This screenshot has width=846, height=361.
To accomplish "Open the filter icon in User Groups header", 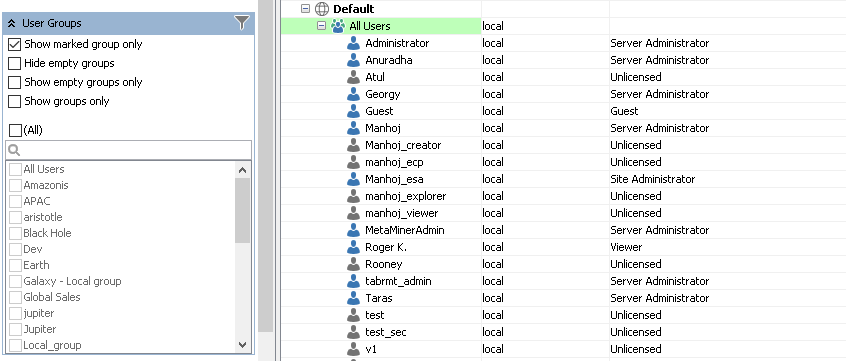I will (x=242, y=23).
